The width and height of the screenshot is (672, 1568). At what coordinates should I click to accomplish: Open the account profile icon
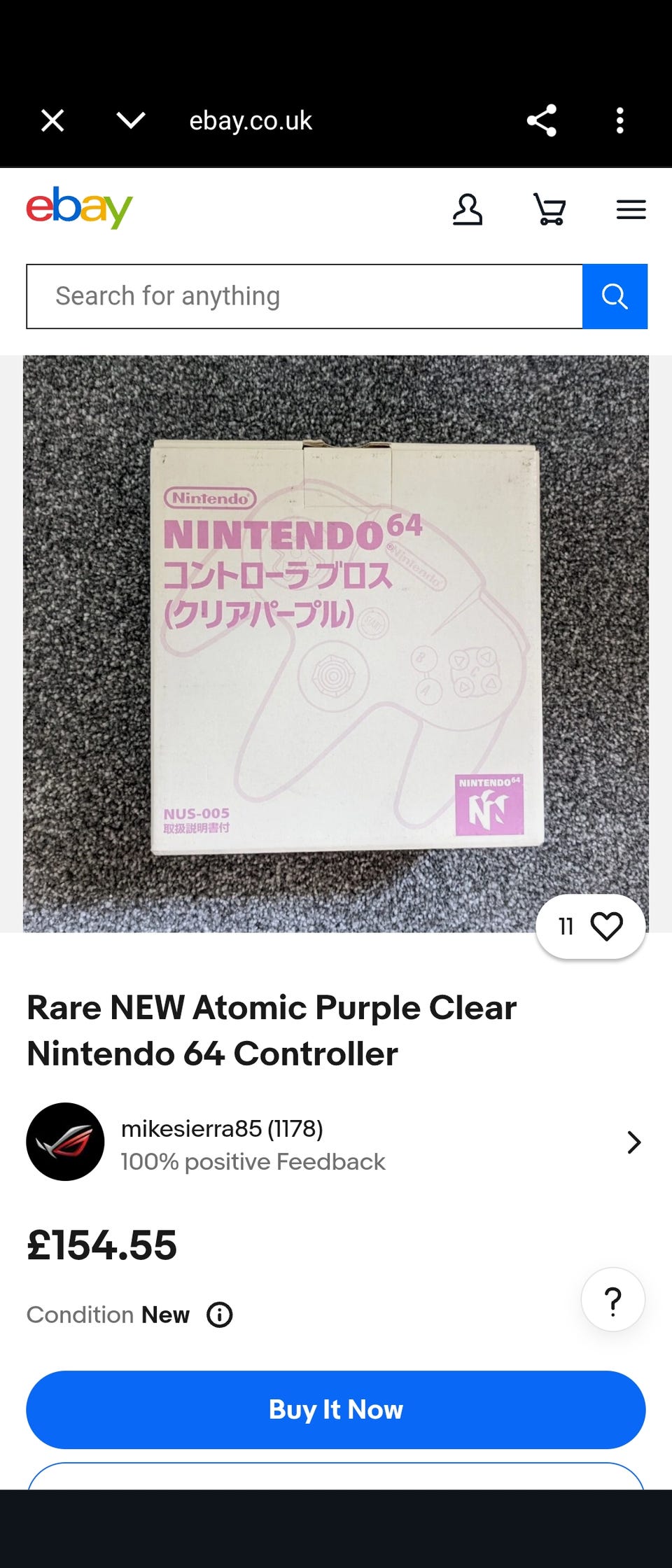468,209
